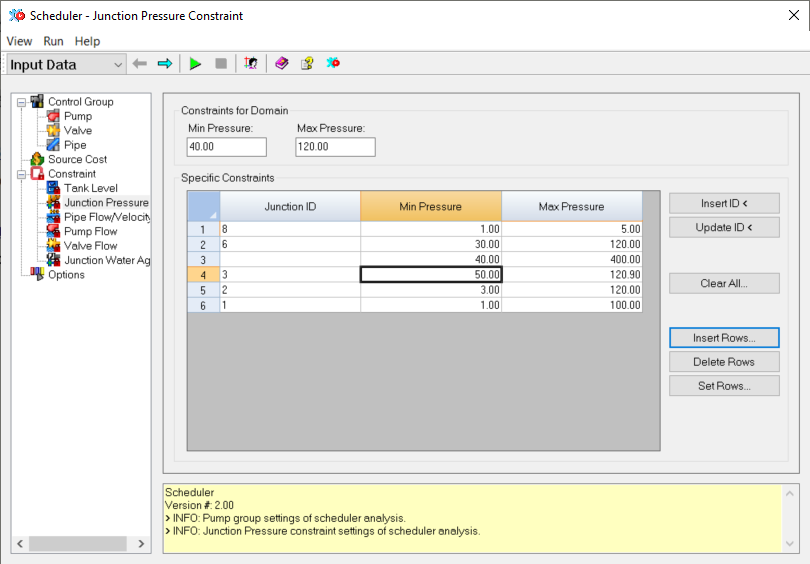Click the Delete Rows button

724,362
